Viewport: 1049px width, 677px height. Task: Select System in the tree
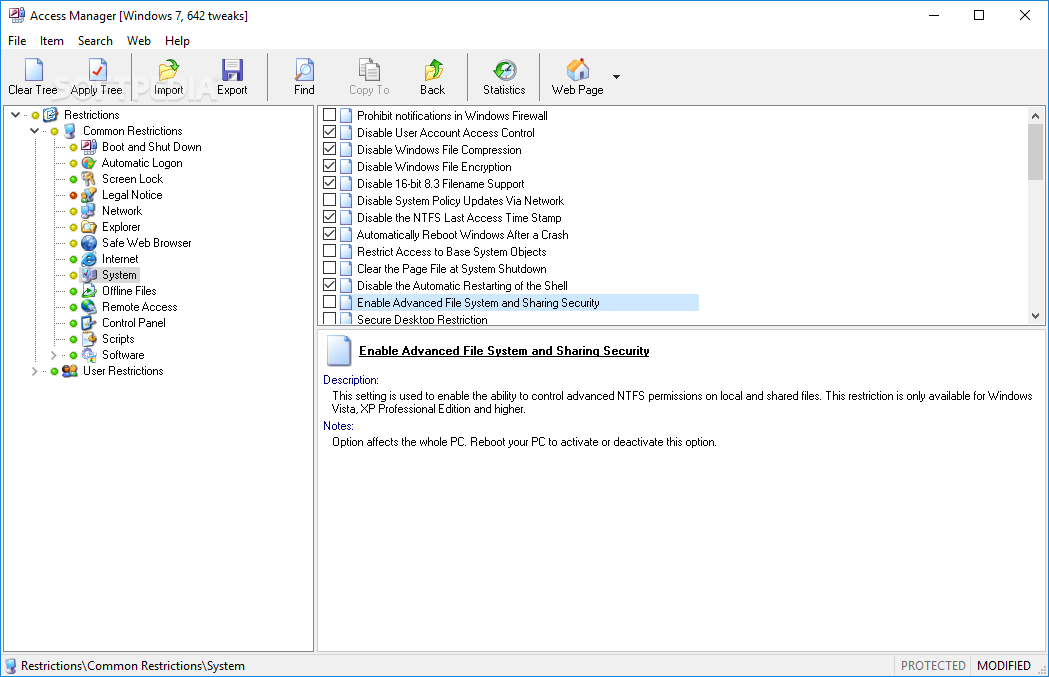(119, 275)
